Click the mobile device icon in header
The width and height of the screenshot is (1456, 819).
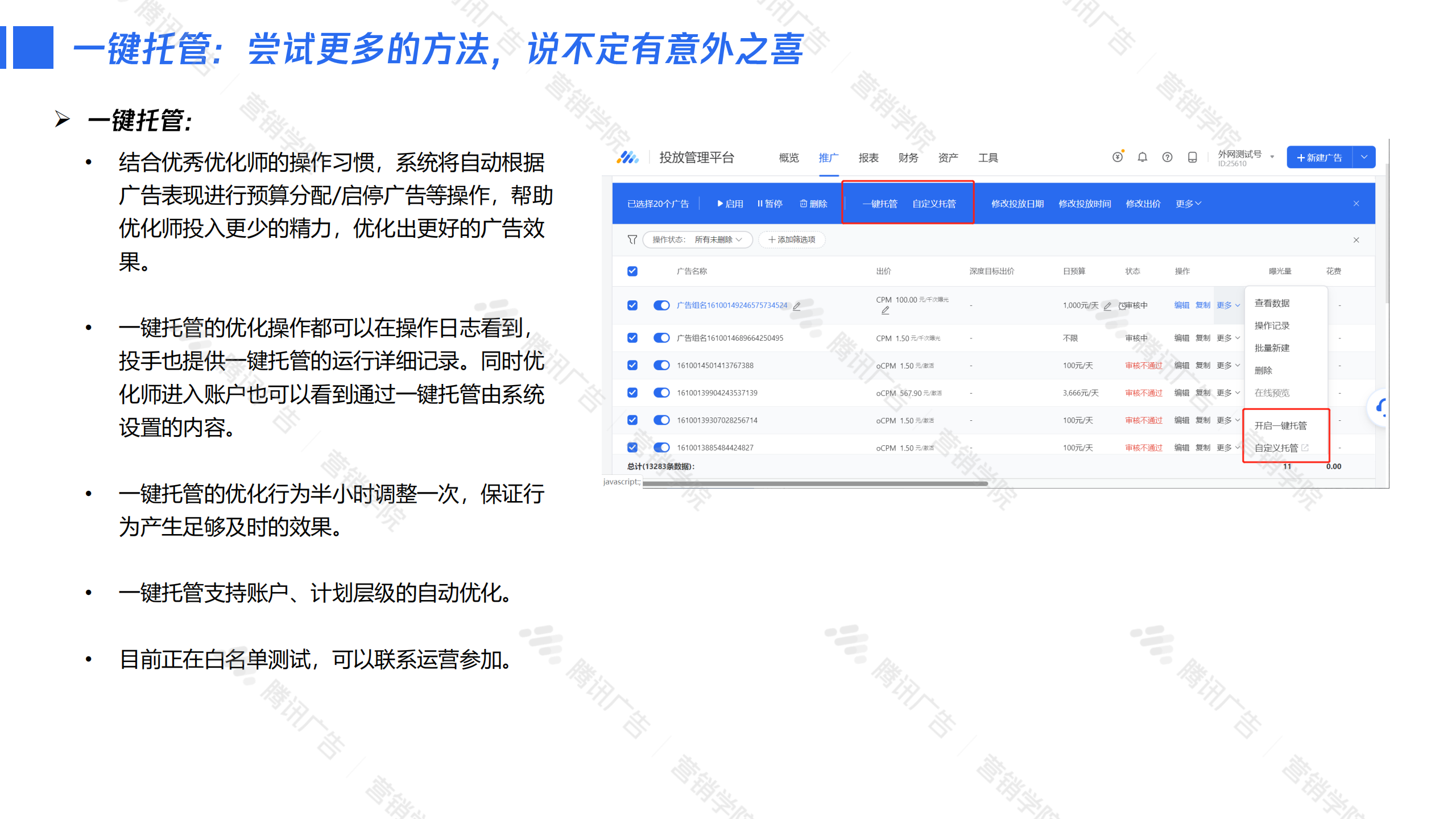pos(1192,157)
